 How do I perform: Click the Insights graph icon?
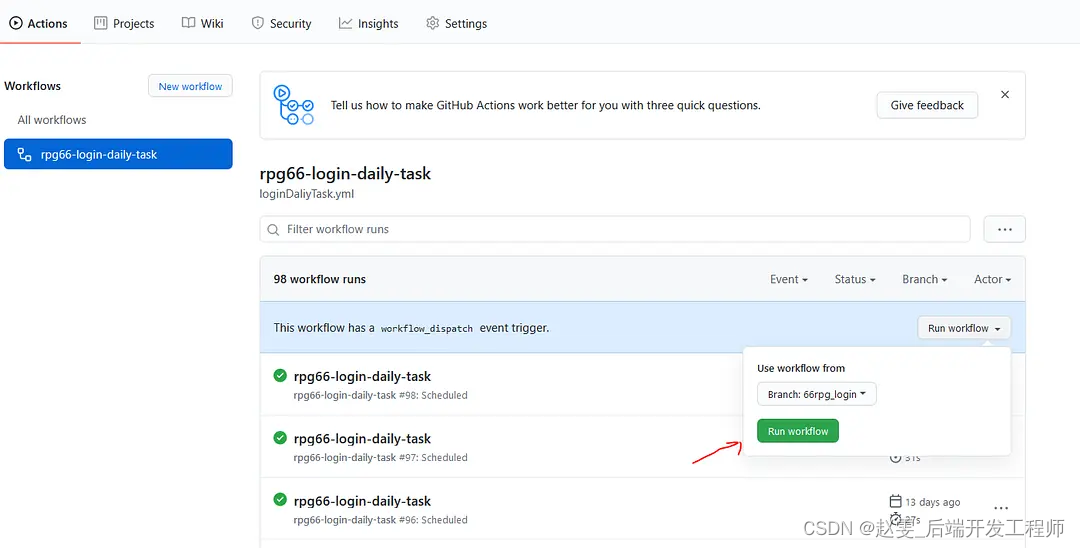click(345, 23)
